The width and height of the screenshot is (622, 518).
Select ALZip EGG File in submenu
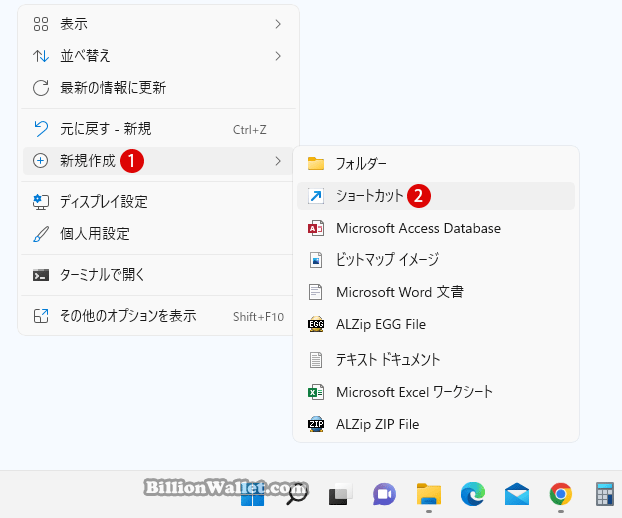[x=436, y=324]
